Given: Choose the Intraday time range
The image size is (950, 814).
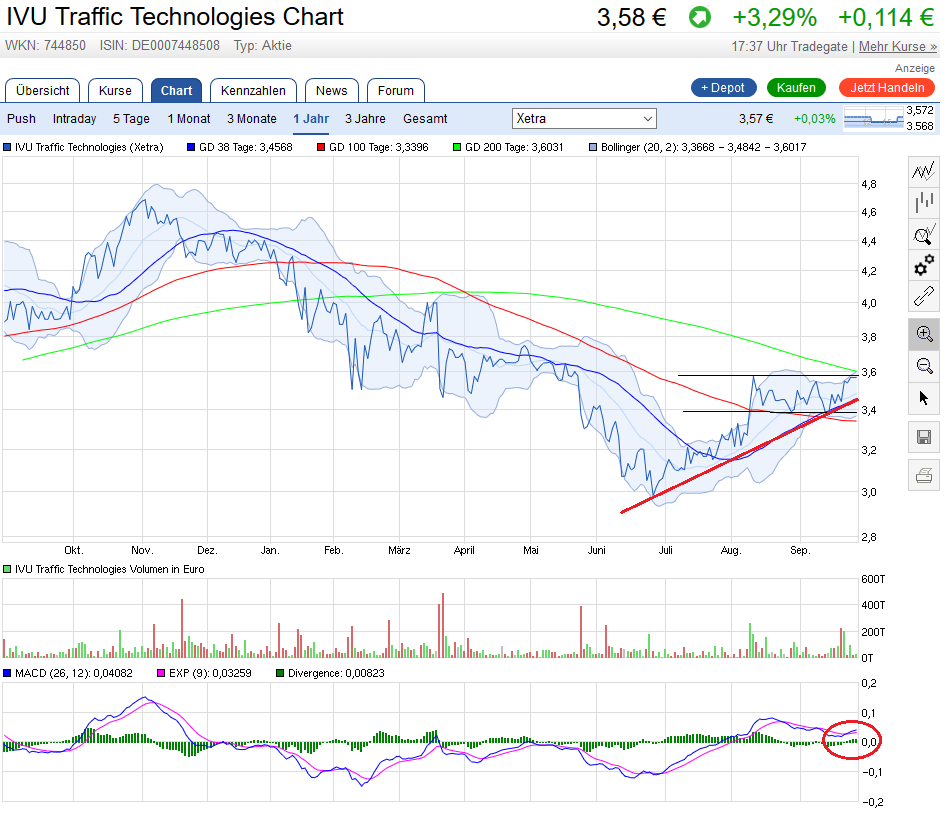Looking at the screenshot, I should (75, 118).
